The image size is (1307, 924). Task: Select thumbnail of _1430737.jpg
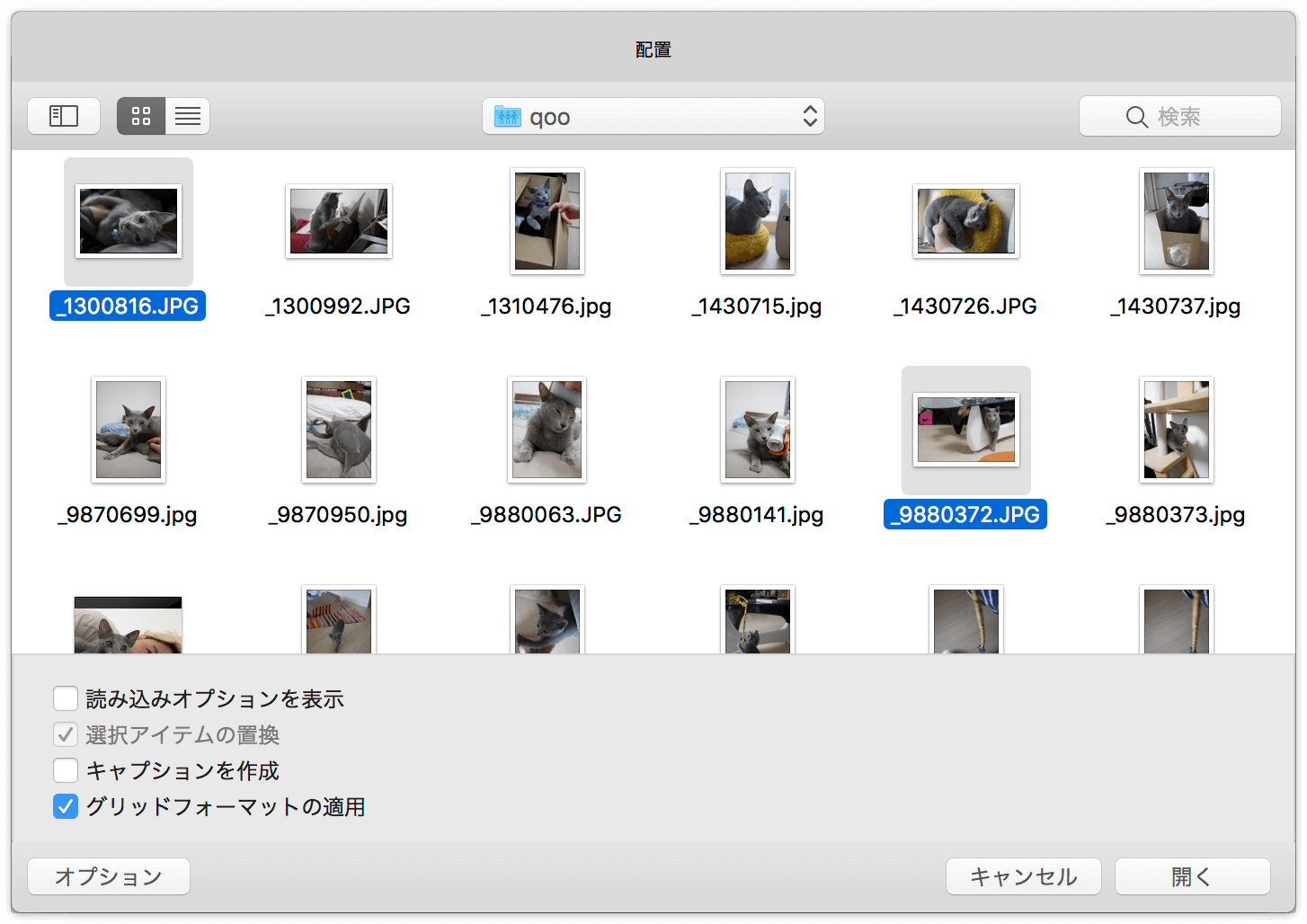[x=1177, y=221]
